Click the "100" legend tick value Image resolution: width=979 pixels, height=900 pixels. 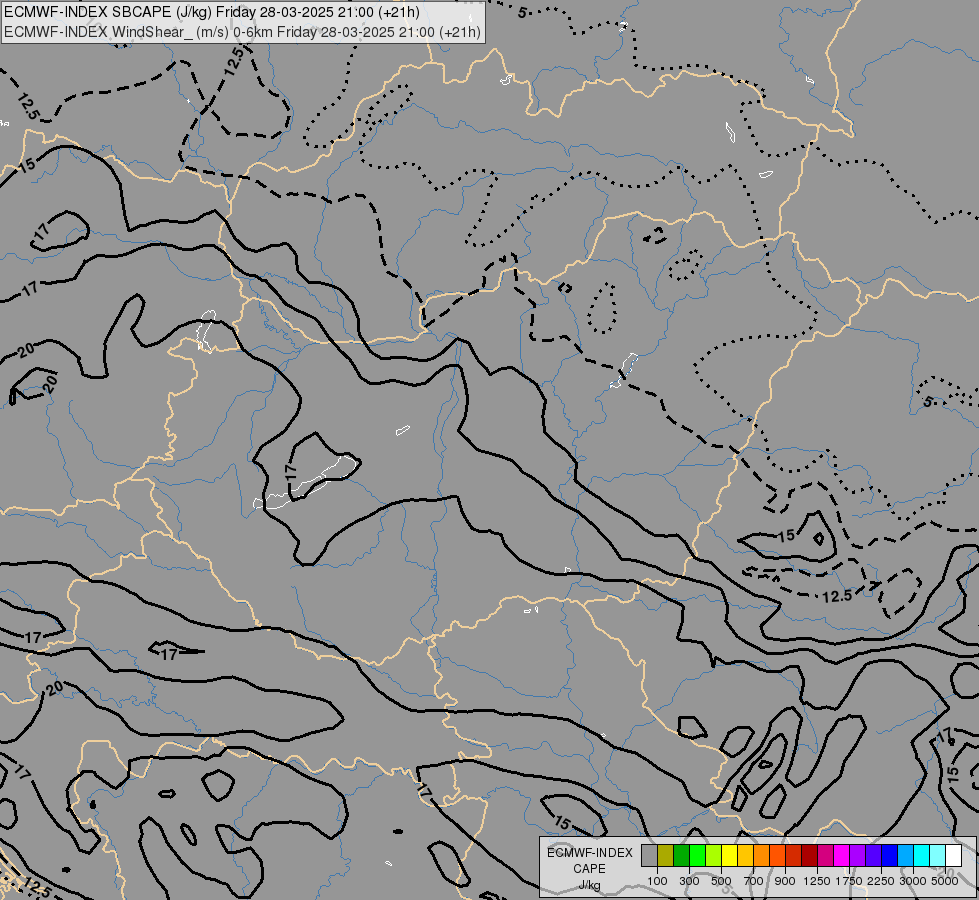tap(657, 881)
